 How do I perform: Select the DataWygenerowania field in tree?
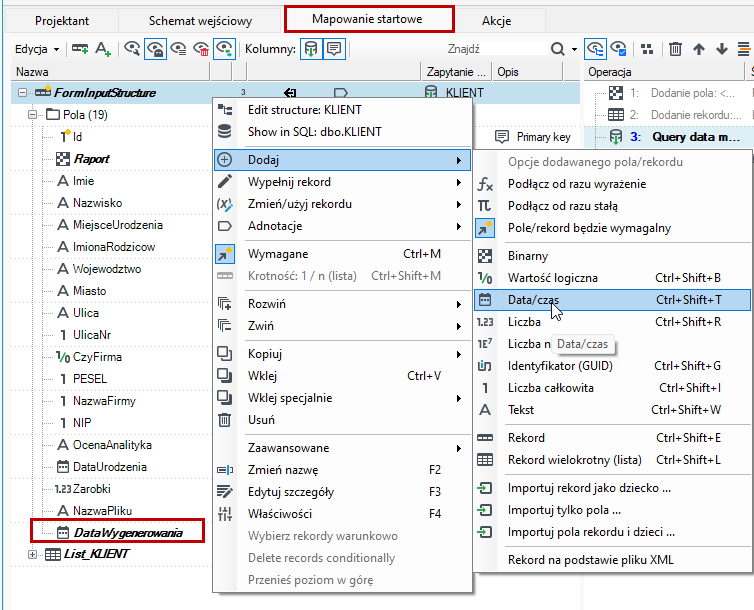128,533
